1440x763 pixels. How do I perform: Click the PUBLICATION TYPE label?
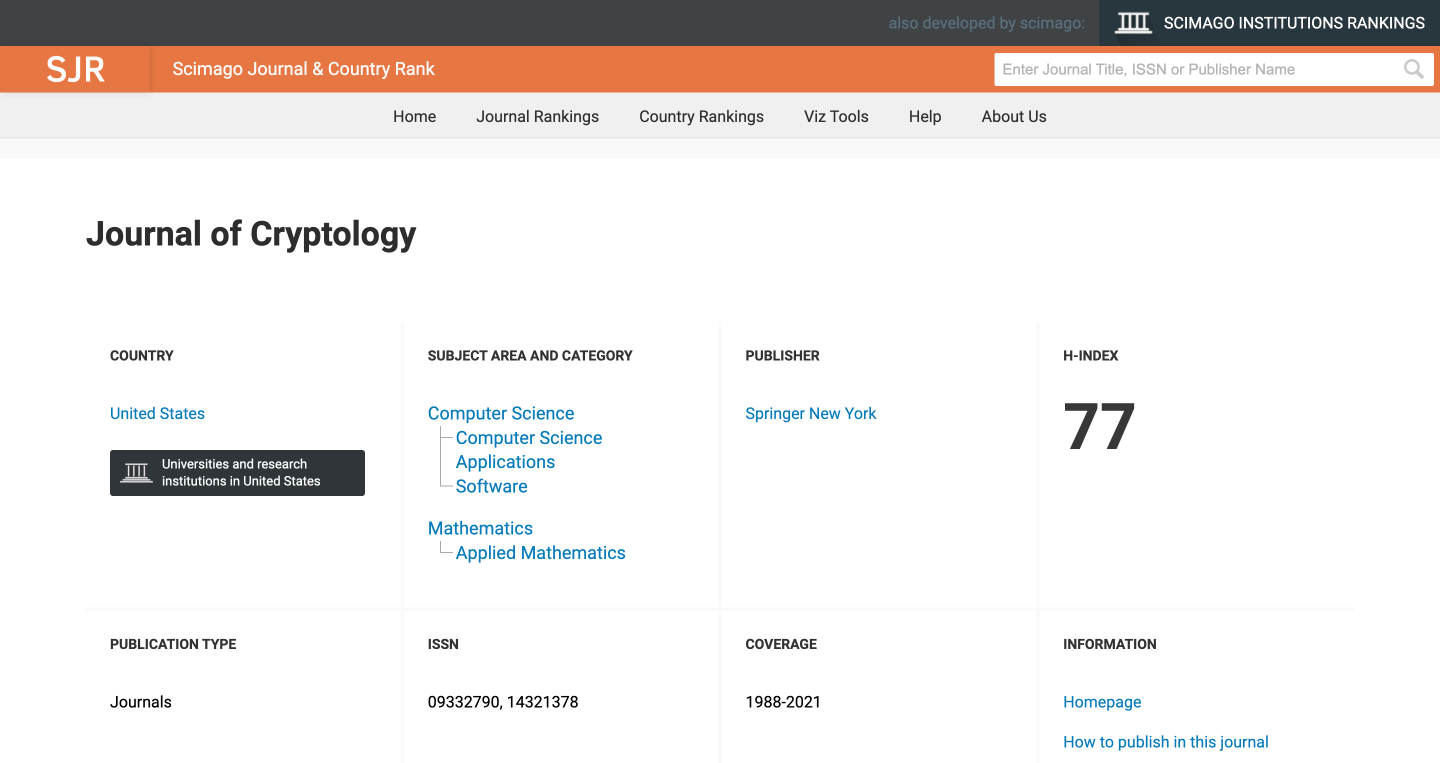[x=173, y=644]
